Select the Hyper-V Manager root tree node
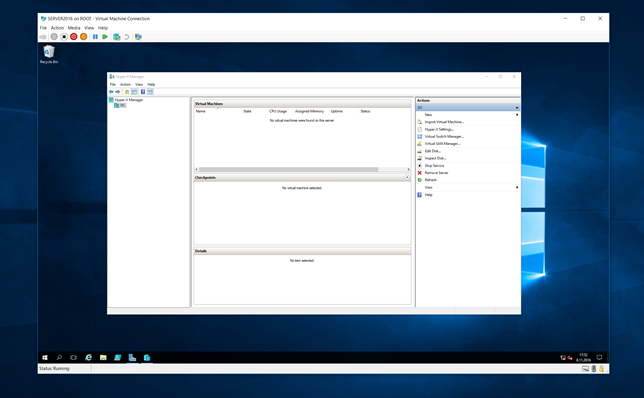 click(126, 100)
